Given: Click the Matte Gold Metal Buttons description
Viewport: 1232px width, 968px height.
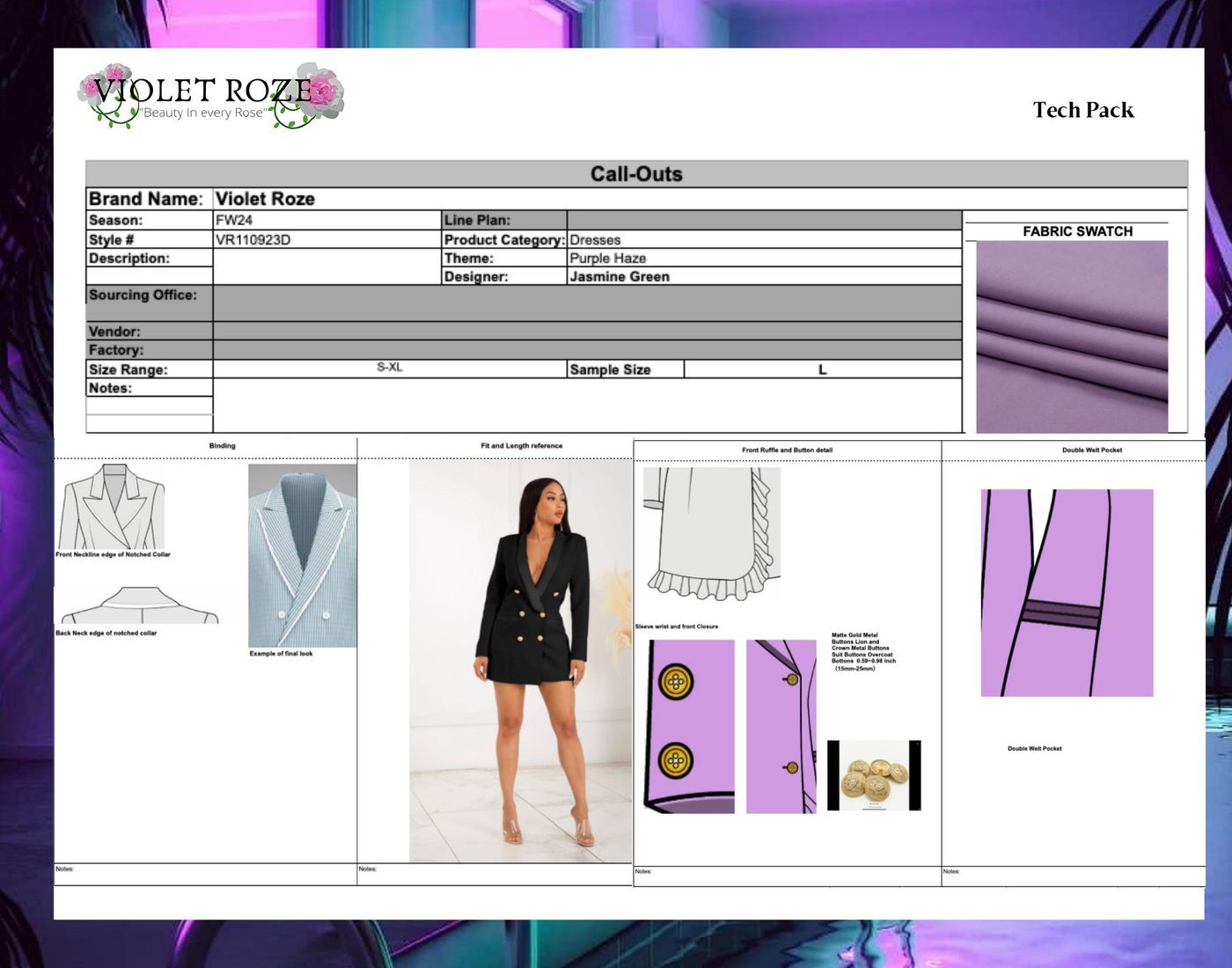Looking at the screenshot, I should [x=863, y=652].
